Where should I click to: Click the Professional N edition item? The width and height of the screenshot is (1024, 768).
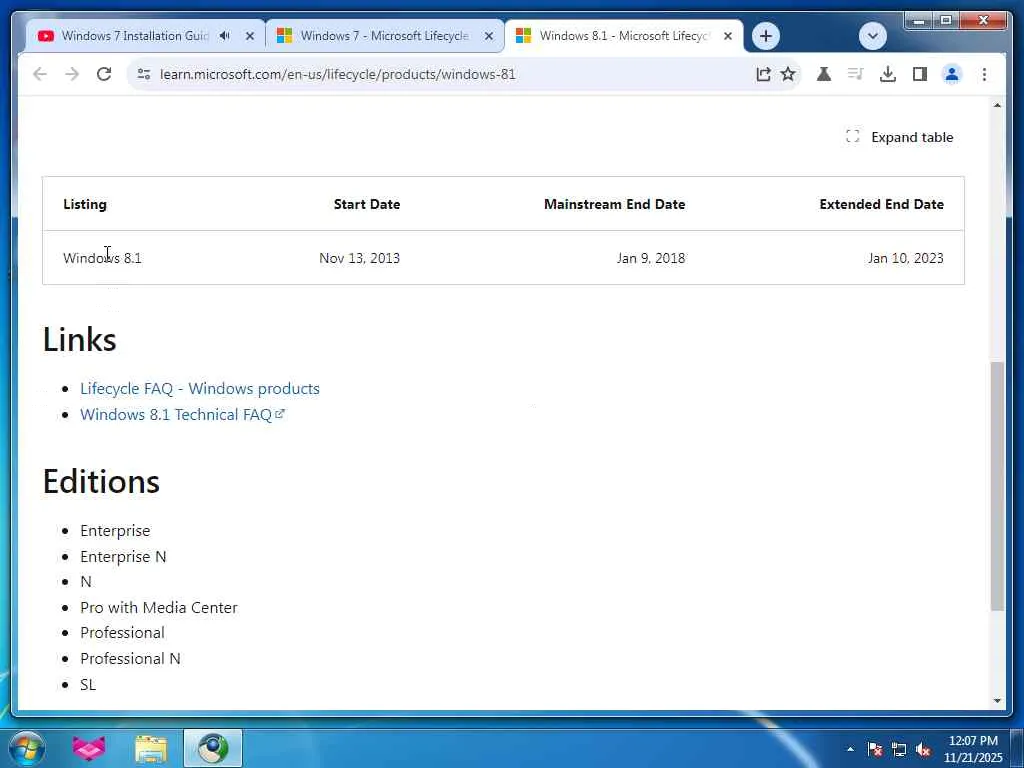[x=130, y=658]
